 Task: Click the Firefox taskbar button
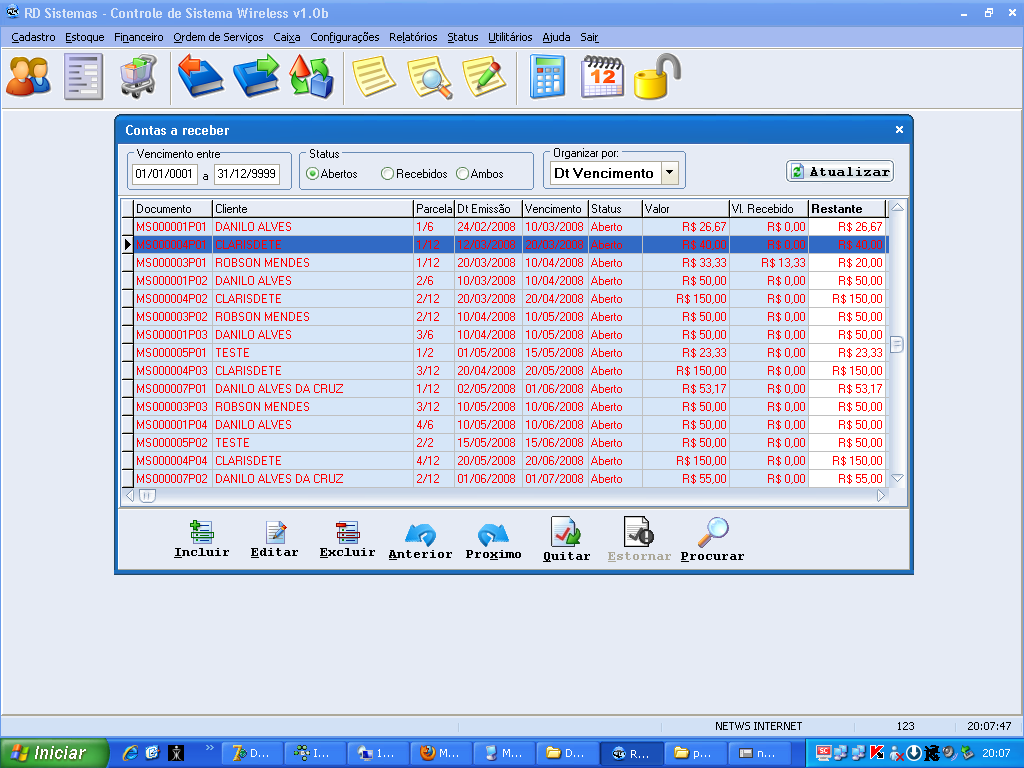pyautogui.click(x=440, y=753)
